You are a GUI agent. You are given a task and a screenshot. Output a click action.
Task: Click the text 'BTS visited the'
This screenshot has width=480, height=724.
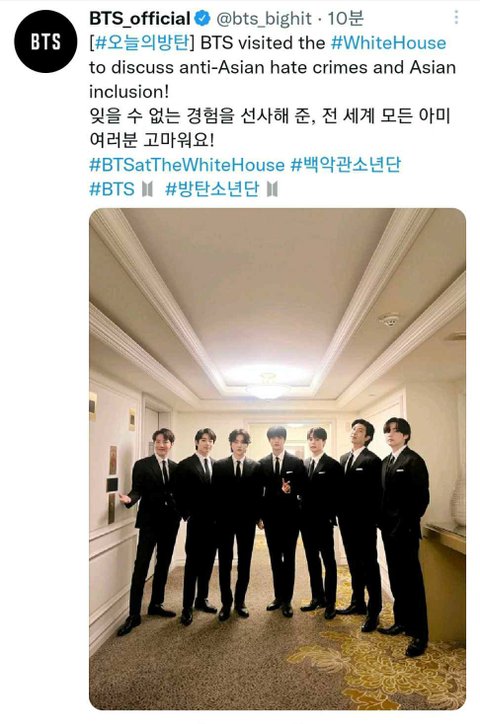[x=263, y=43]
